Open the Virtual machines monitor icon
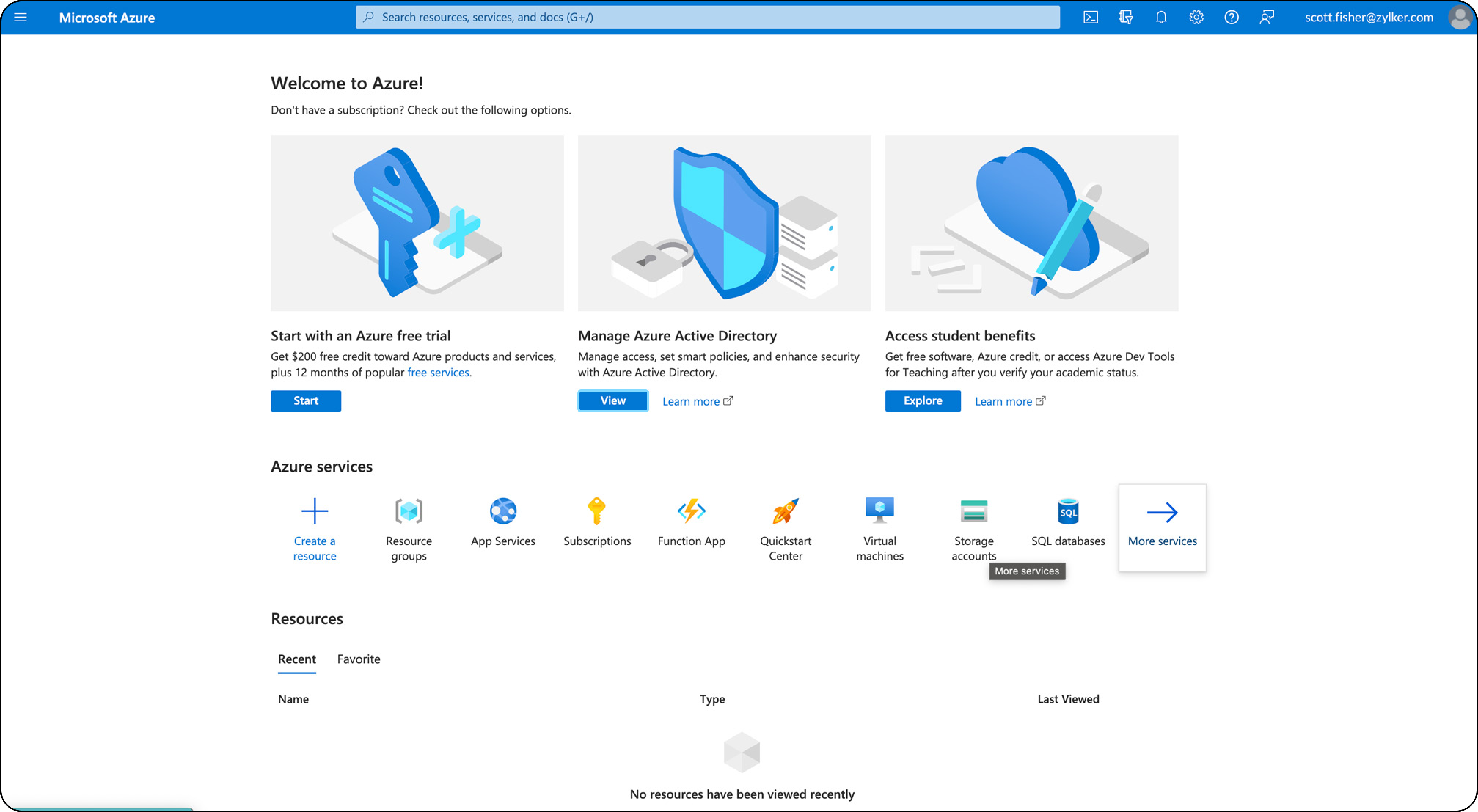Image resolution: width=1478 pixels, height=812 pixels. point(879,510)
